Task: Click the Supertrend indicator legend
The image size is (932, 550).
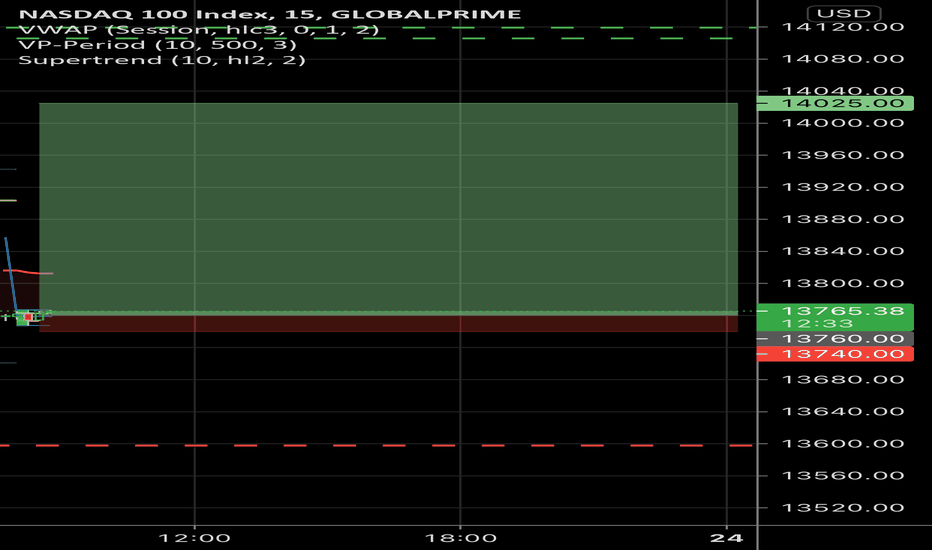Action: [x=162, y=60]
